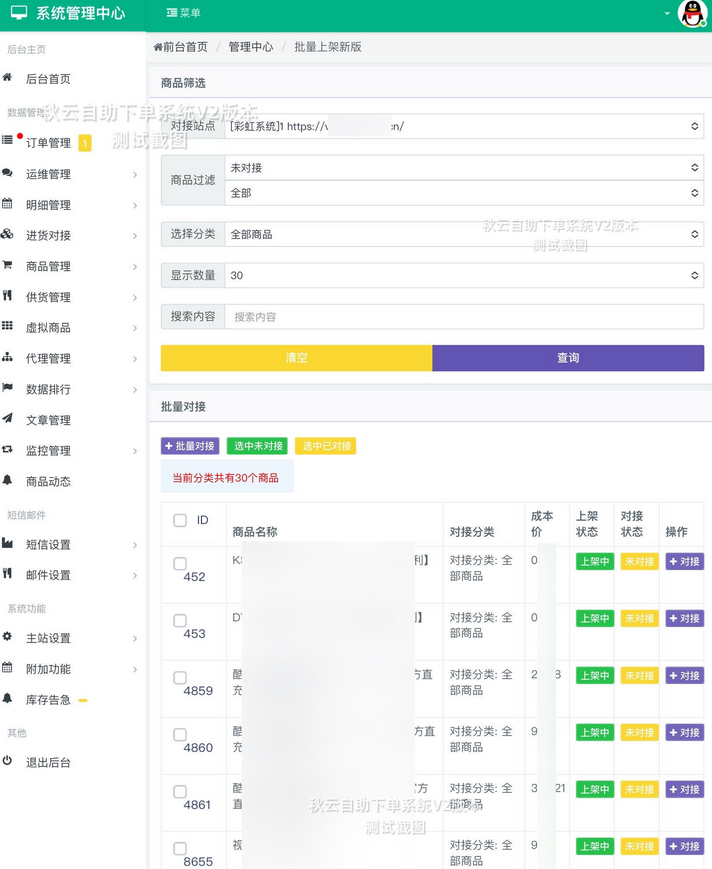The image size is (712, 869).
Task: Click the flag icon for 数据排行
Action: click(7, 387)
